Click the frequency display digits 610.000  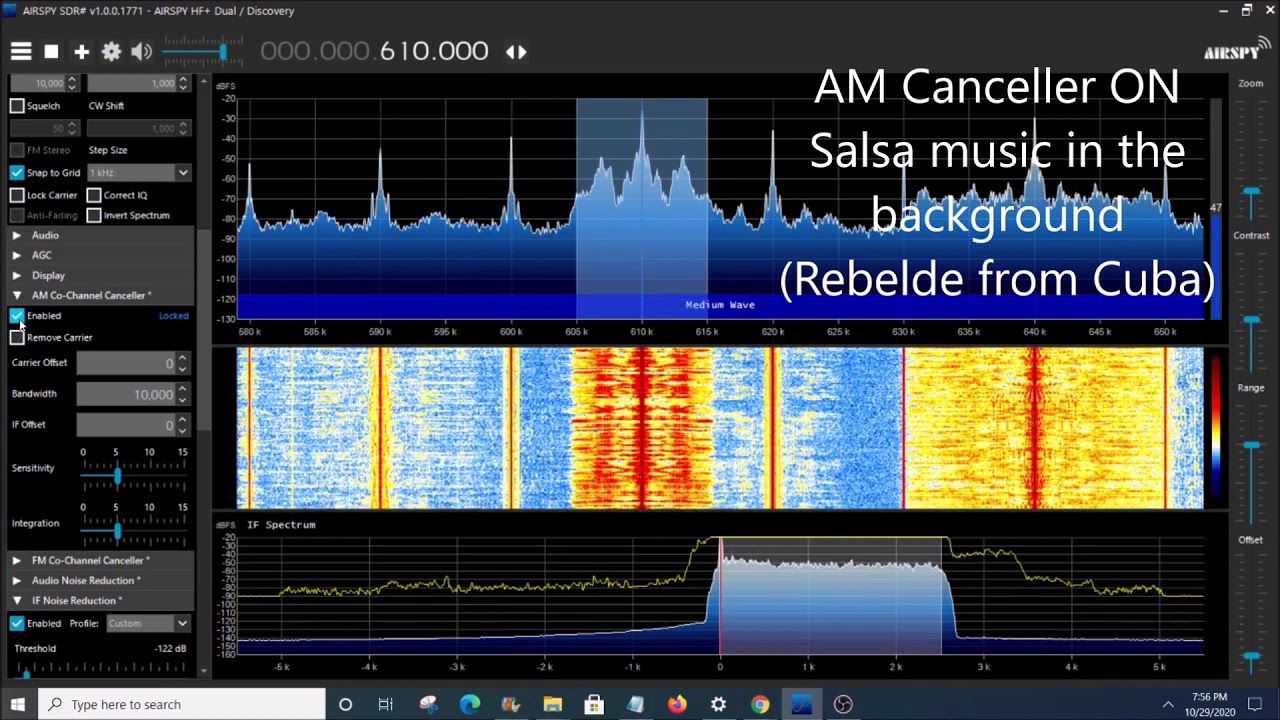click(x=434, y=51)
